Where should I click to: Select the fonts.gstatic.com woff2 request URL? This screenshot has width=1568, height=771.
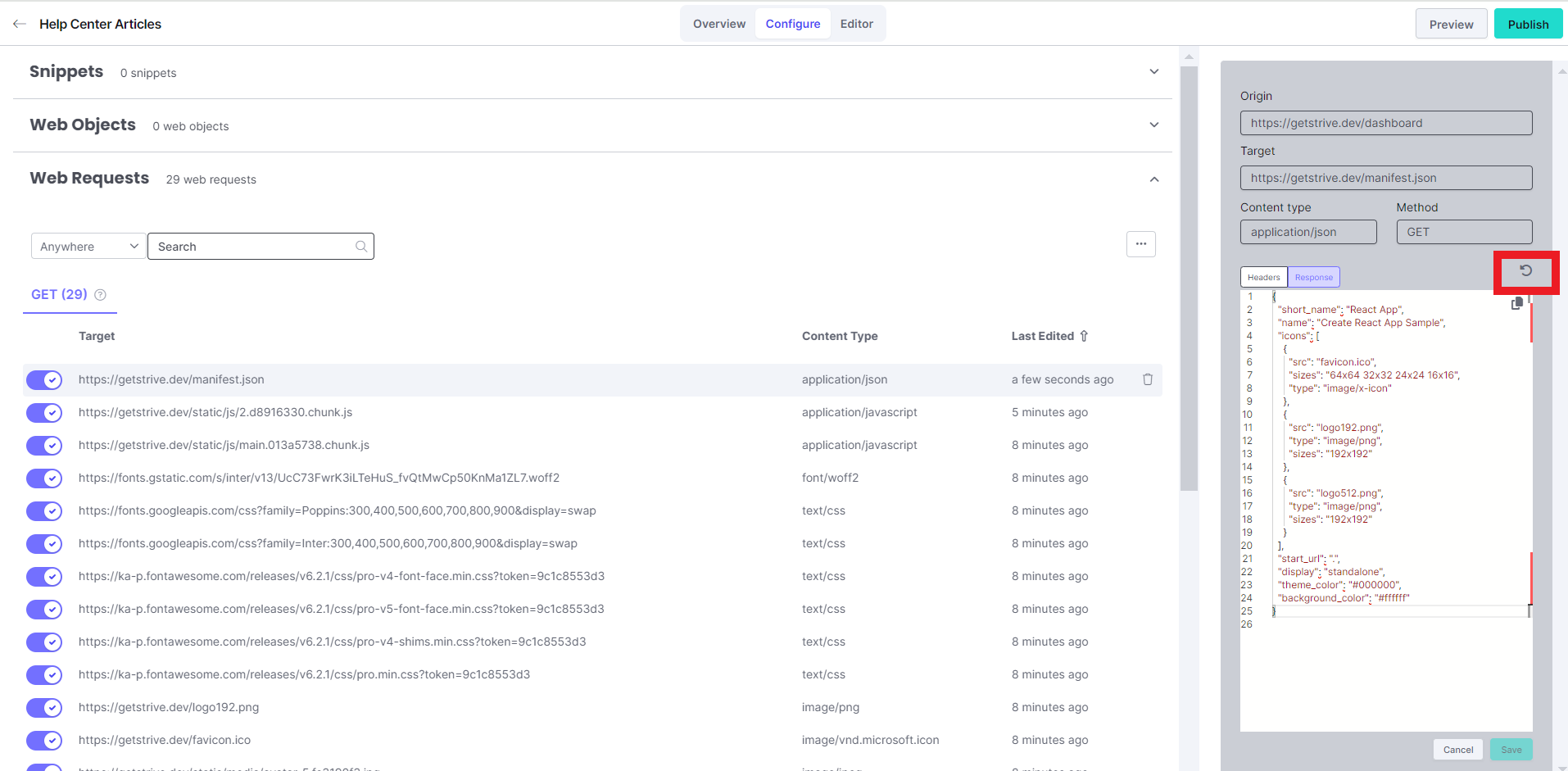click(x=319, y=478)
